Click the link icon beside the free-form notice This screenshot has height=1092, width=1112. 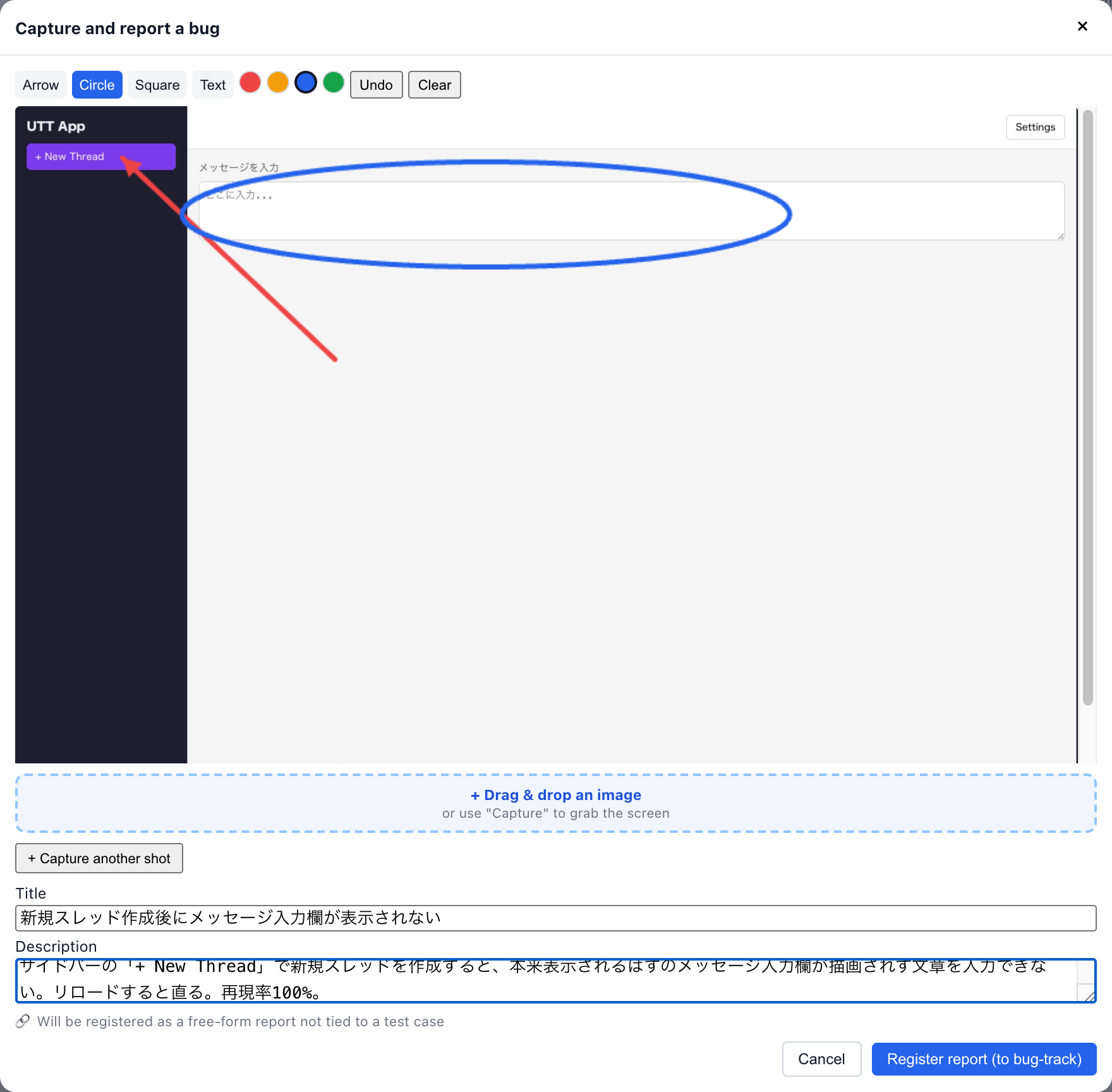[23, 1021]
